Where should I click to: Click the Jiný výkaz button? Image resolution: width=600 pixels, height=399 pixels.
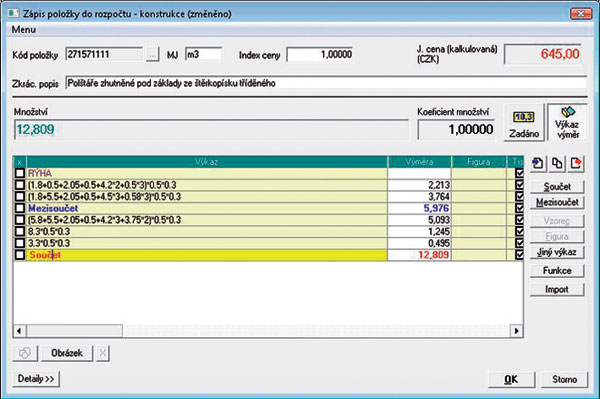(x=557, y=252)
